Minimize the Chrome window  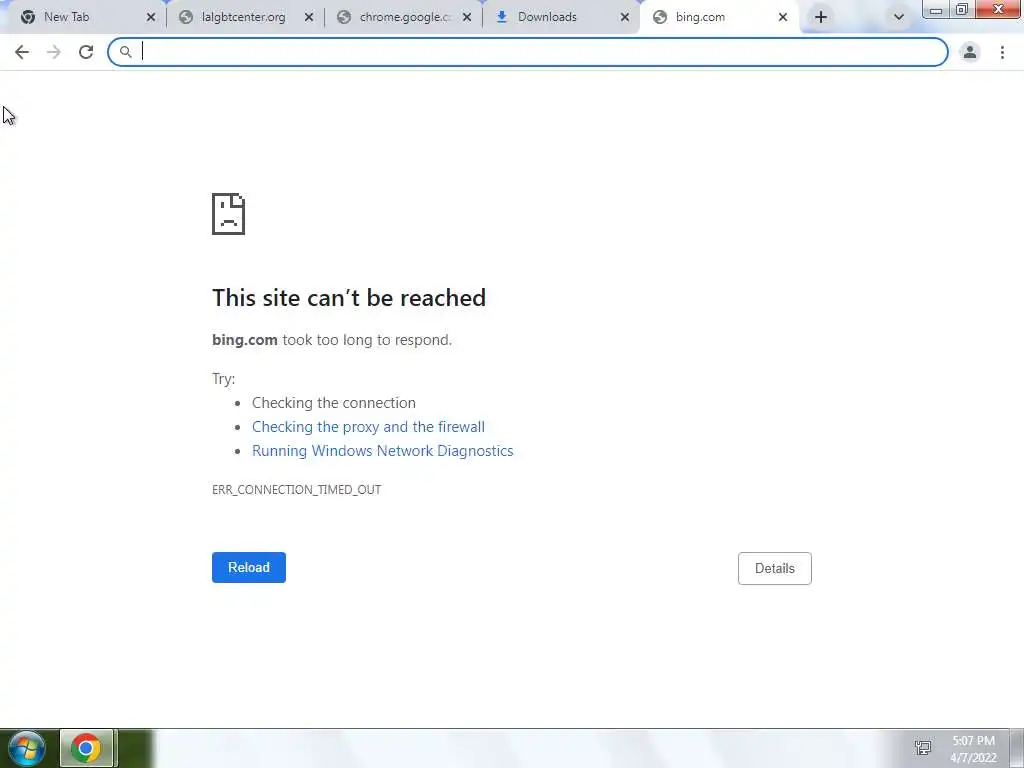936,9
